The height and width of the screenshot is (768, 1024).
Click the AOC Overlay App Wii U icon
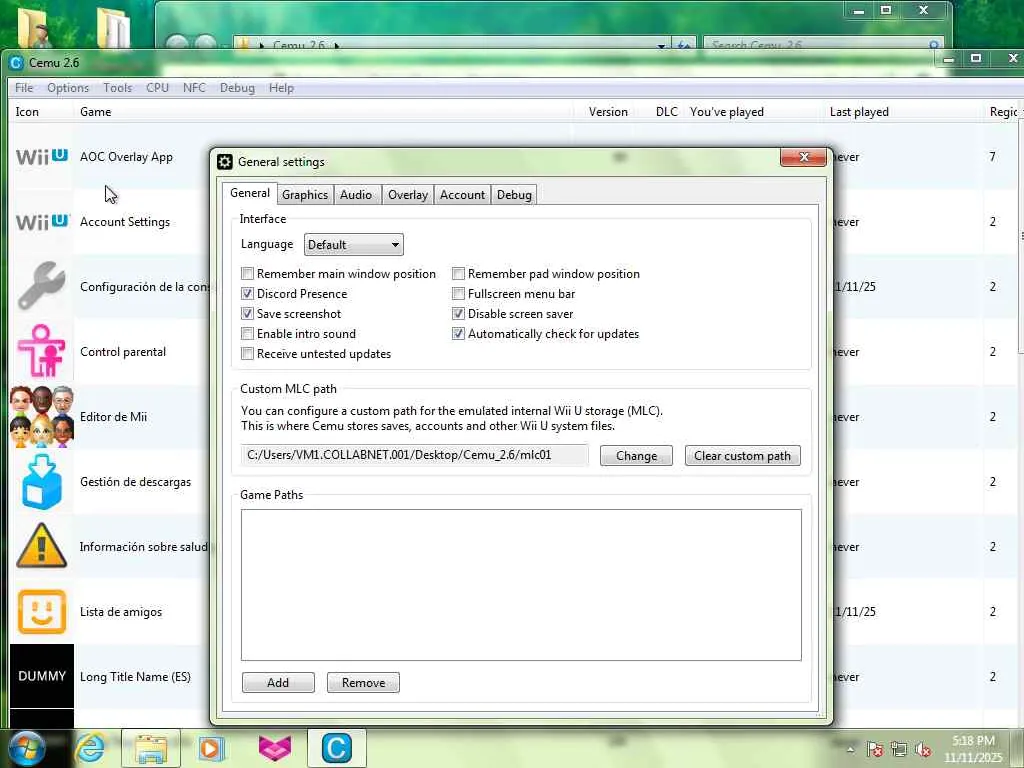pos(42,157)
